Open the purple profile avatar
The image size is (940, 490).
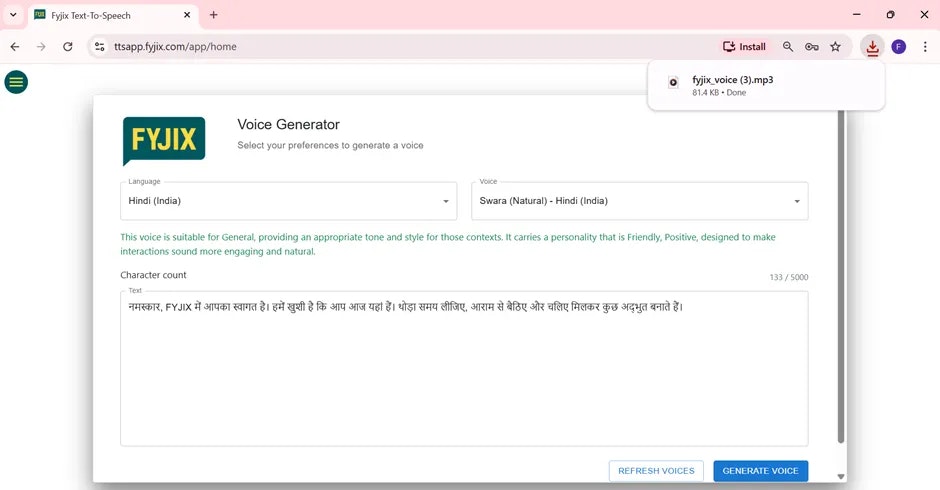[x=898, y=47]
